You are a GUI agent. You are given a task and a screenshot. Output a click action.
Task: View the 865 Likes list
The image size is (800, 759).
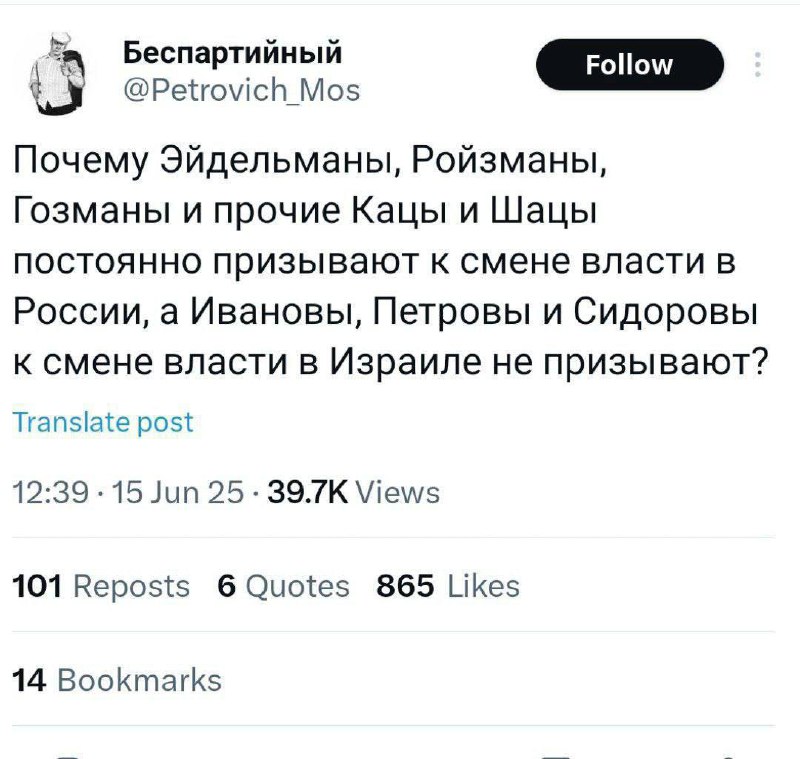(448, 585)
